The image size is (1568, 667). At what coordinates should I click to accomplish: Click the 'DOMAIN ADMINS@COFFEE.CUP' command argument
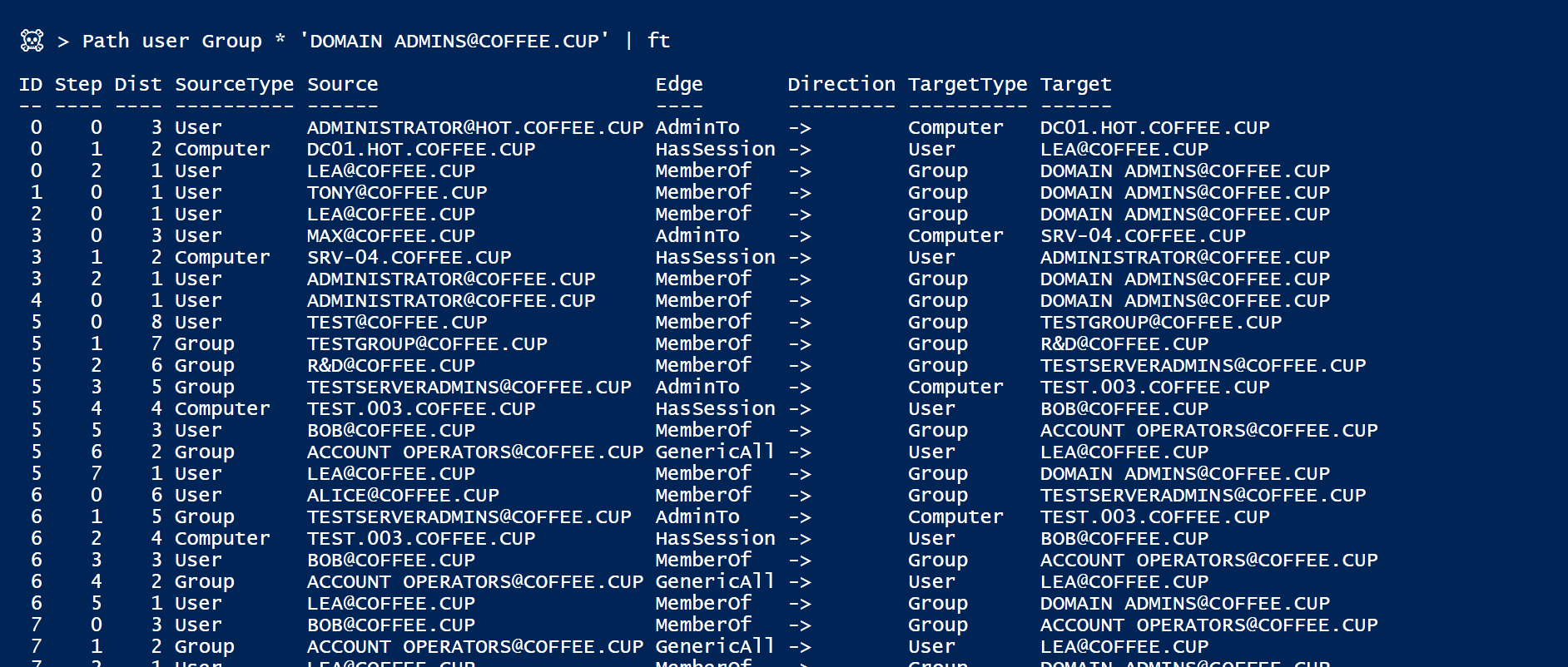coord(454,41)
